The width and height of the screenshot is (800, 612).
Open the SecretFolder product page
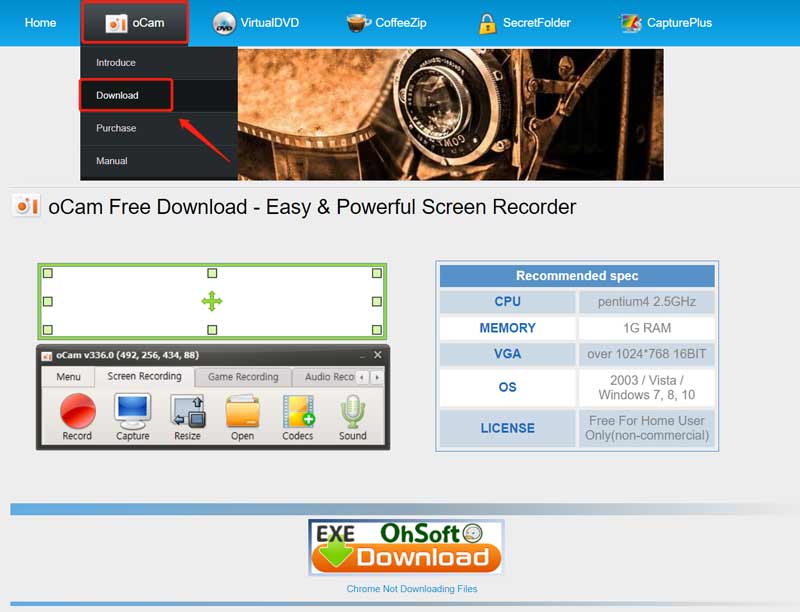[524, 23]
